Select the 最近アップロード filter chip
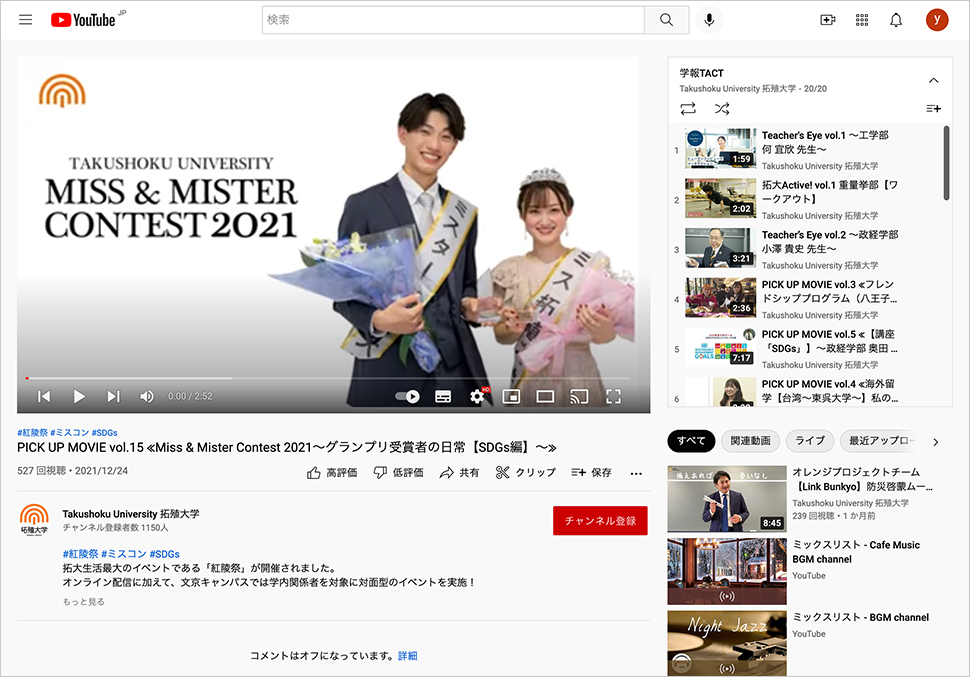This screenshot has height=677, width=970. 880,441
